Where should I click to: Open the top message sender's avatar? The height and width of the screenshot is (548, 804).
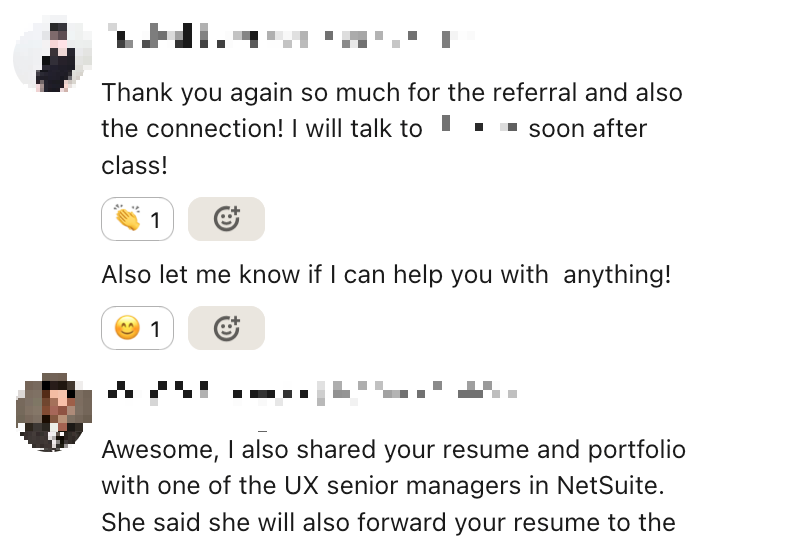48,55
